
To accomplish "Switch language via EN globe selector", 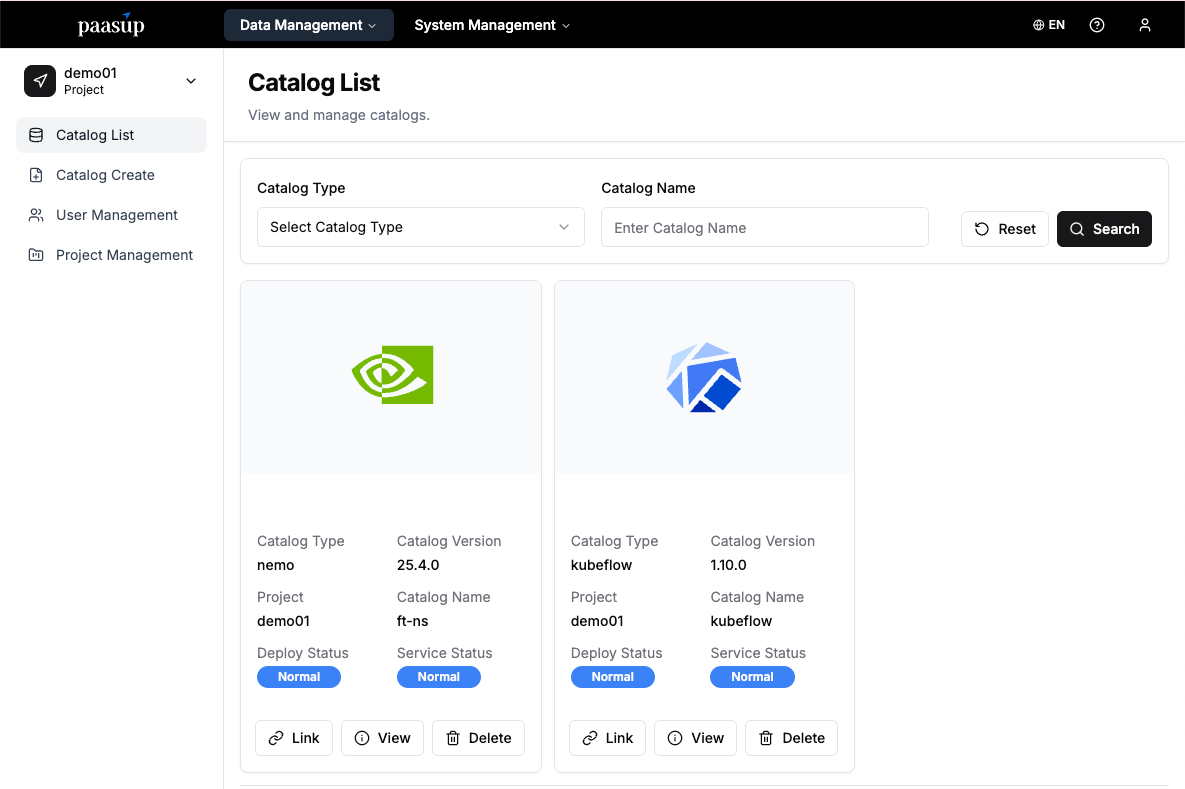I will [x=1049, y=25].
